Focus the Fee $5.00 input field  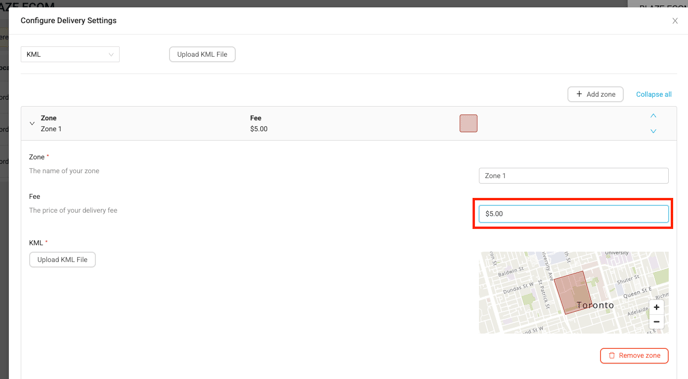(x=573, y=214)
